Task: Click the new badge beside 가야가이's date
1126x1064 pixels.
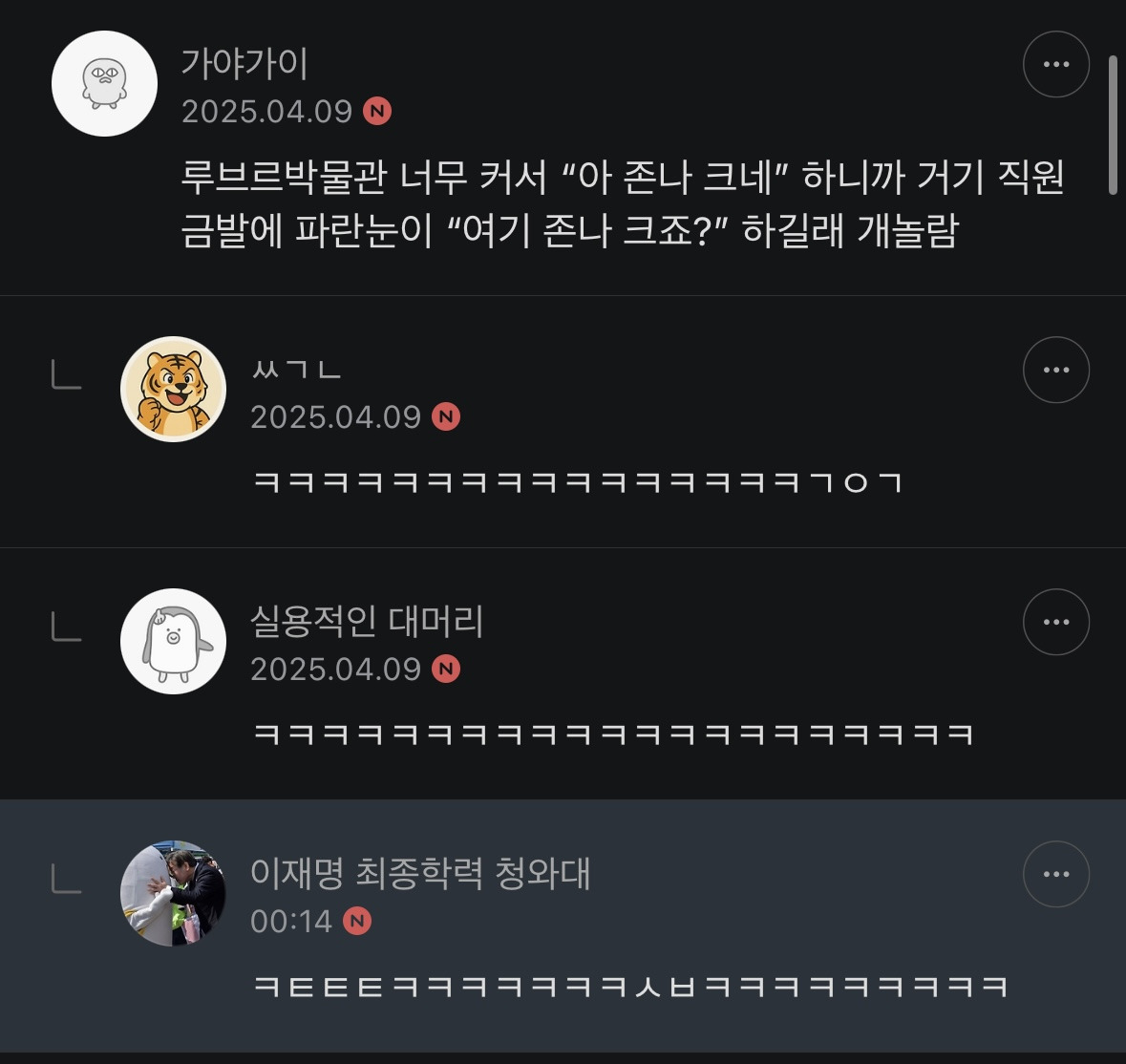Action: pos(377,112)
